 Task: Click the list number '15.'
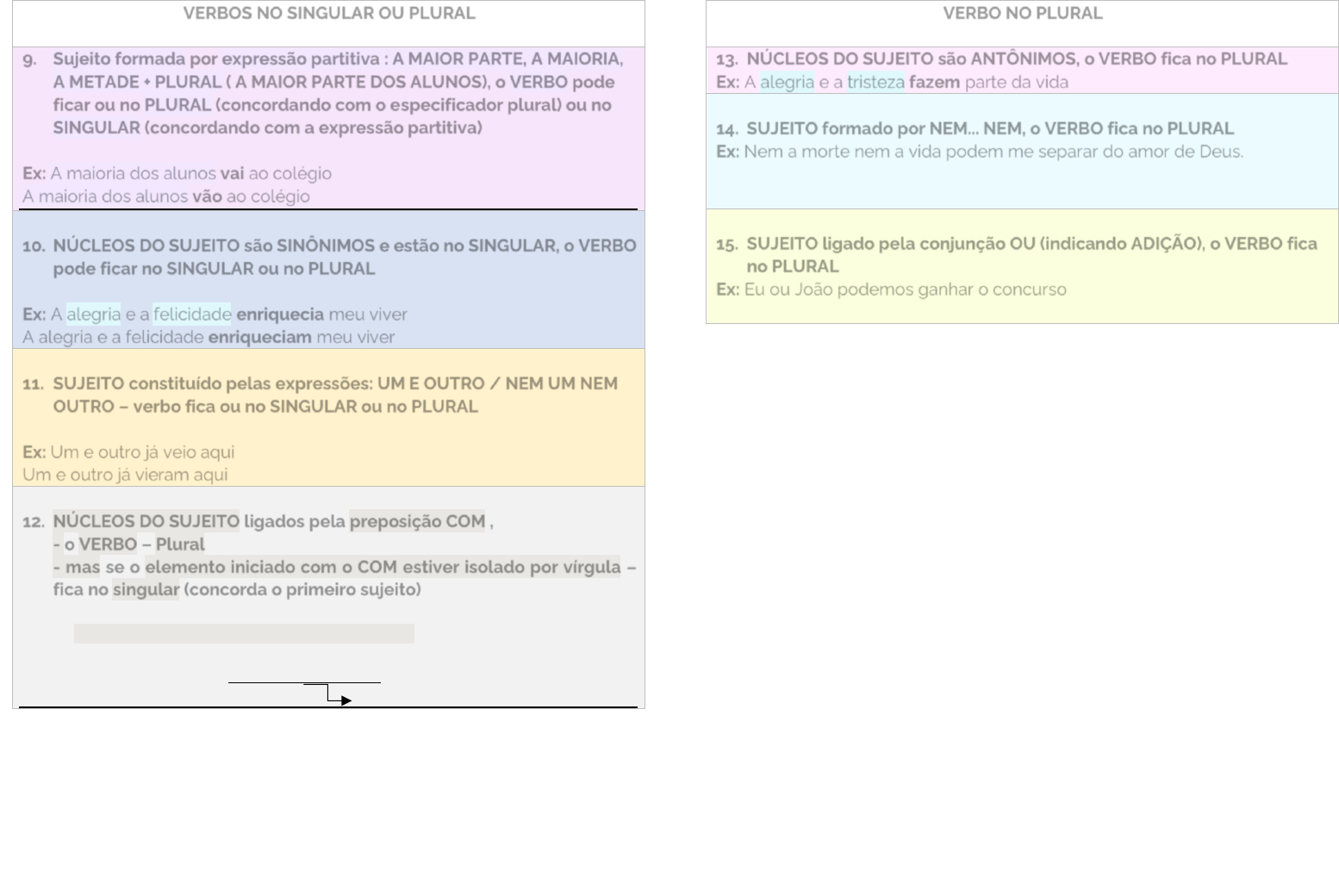[726, 245]
